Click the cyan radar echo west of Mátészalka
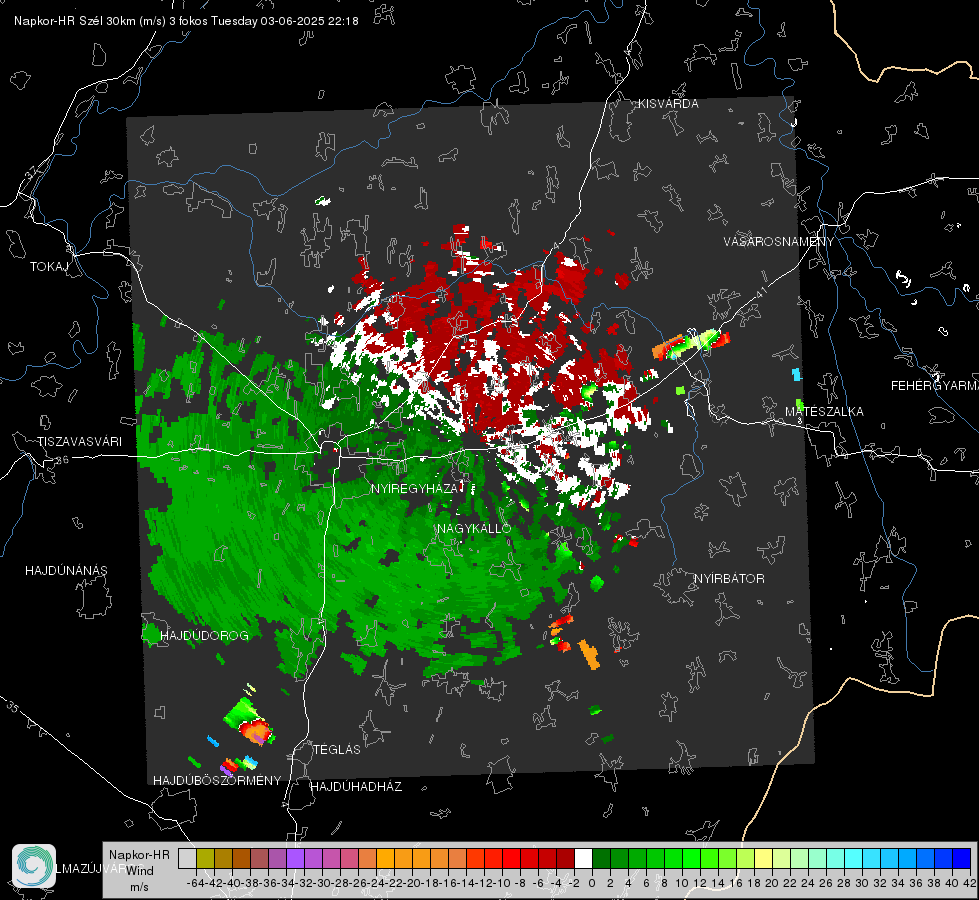Viewport: 979px width, 900px height. tap(797, 375)
